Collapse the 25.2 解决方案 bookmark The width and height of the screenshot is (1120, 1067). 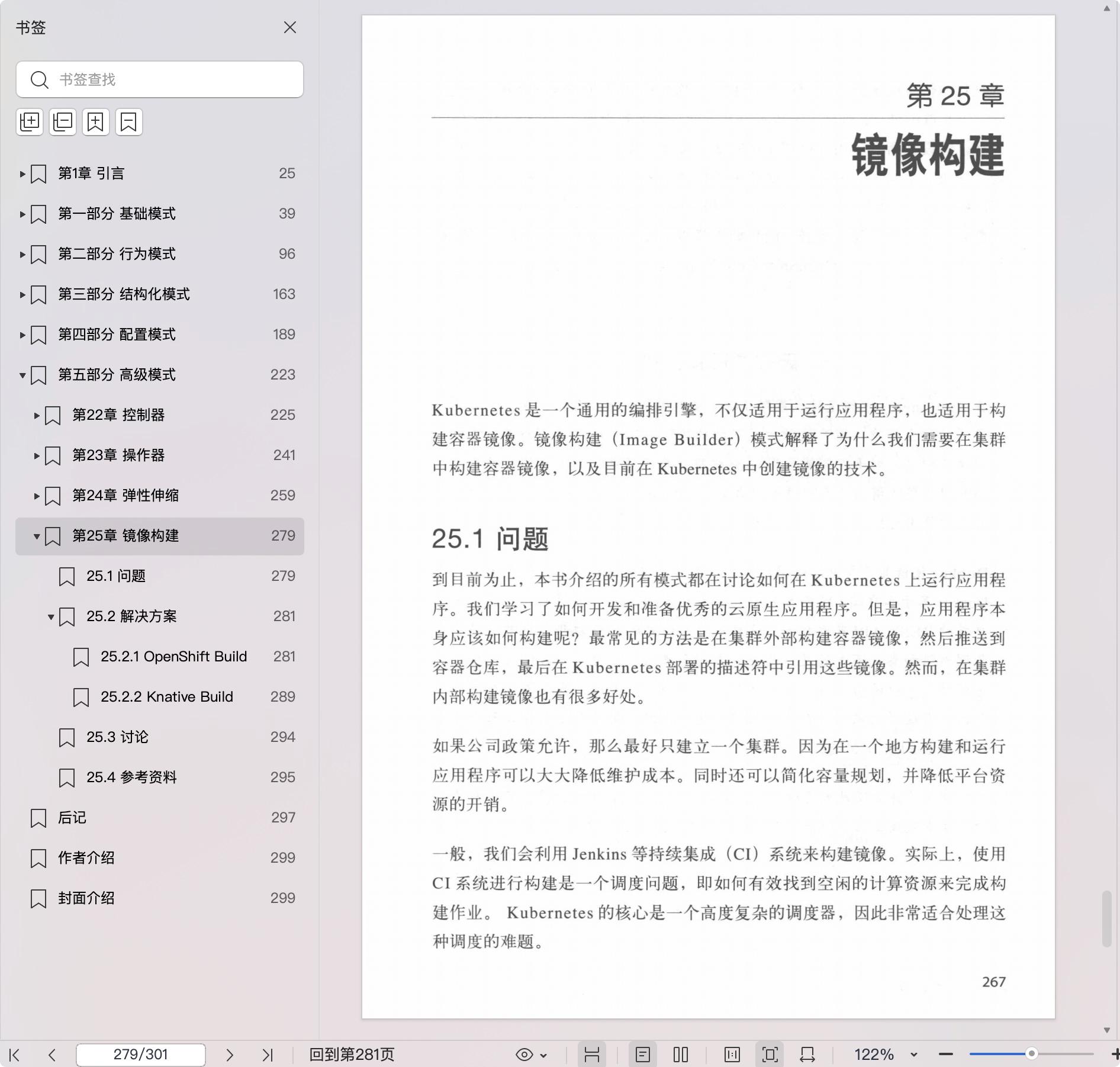tap(51, 617)
